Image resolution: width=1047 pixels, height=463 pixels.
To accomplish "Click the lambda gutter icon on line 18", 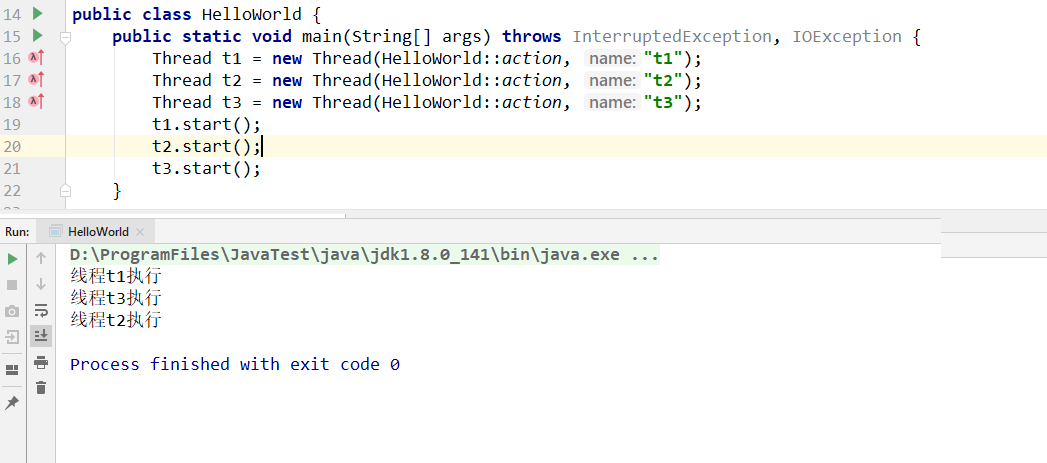I will click(36, 102).
